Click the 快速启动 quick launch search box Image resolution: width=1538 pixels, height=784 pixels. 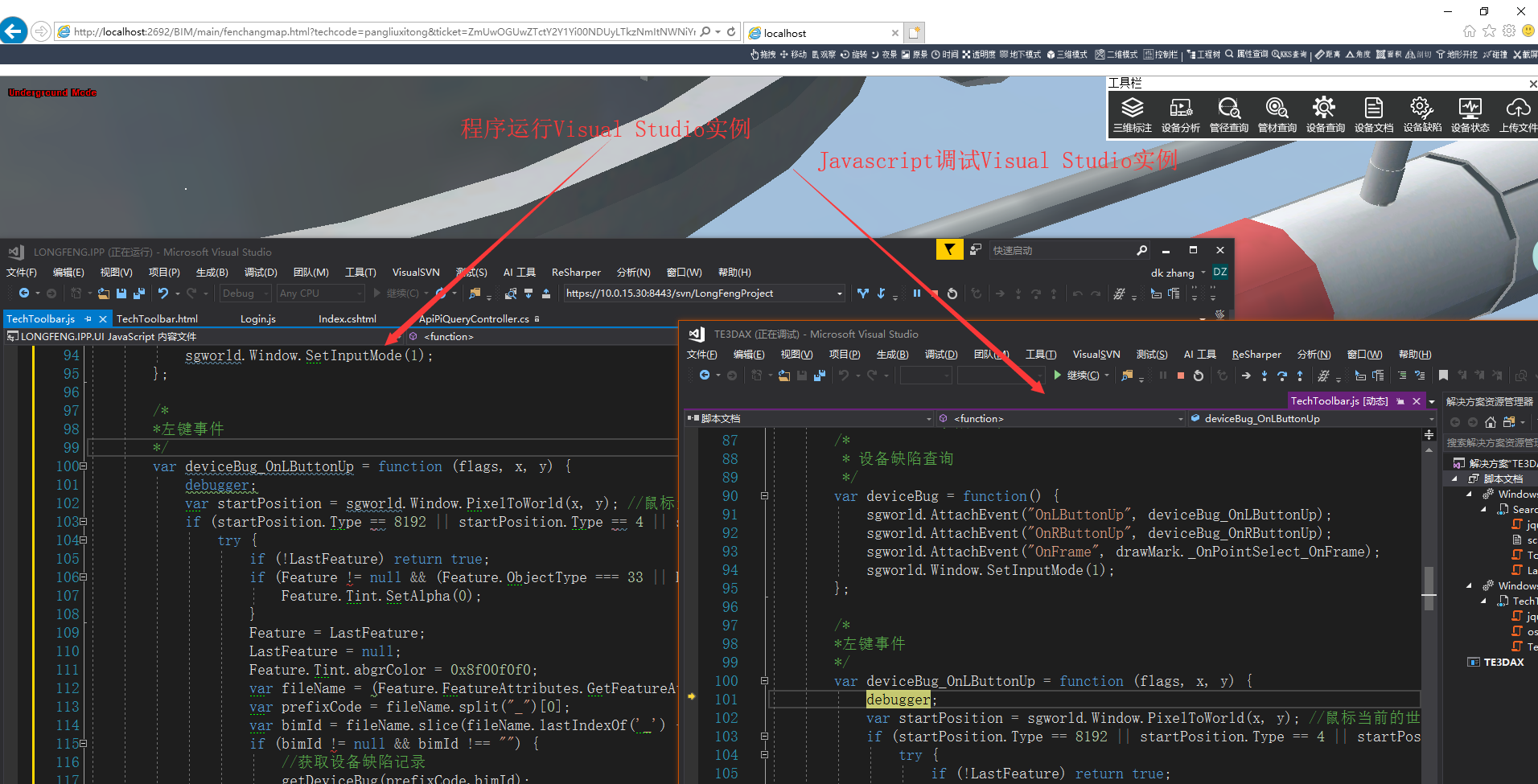click(x=1062, y=251)
